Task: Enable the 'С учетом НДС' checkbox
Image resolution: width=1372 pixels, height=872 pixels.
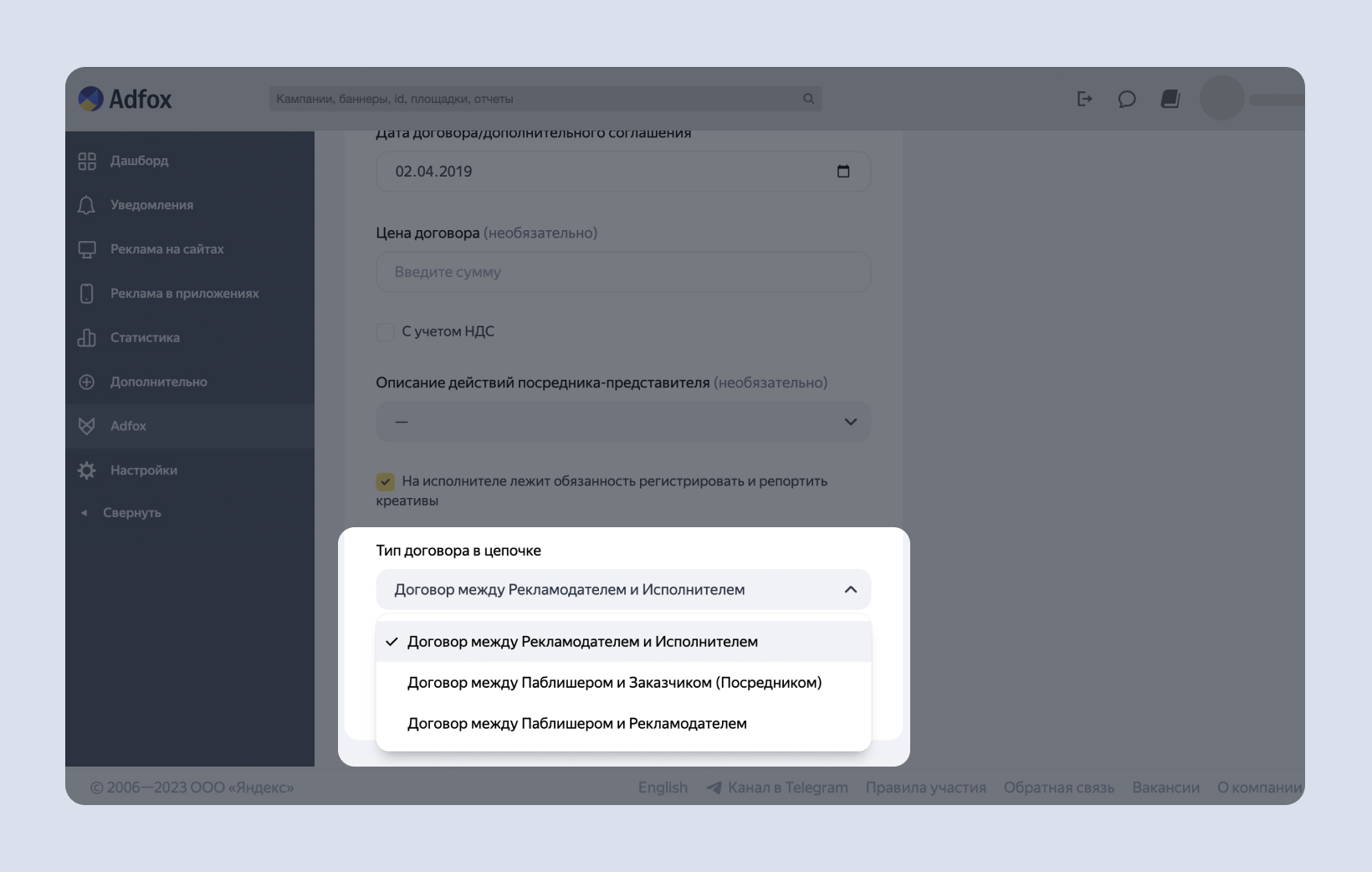Action: [385, 332]
